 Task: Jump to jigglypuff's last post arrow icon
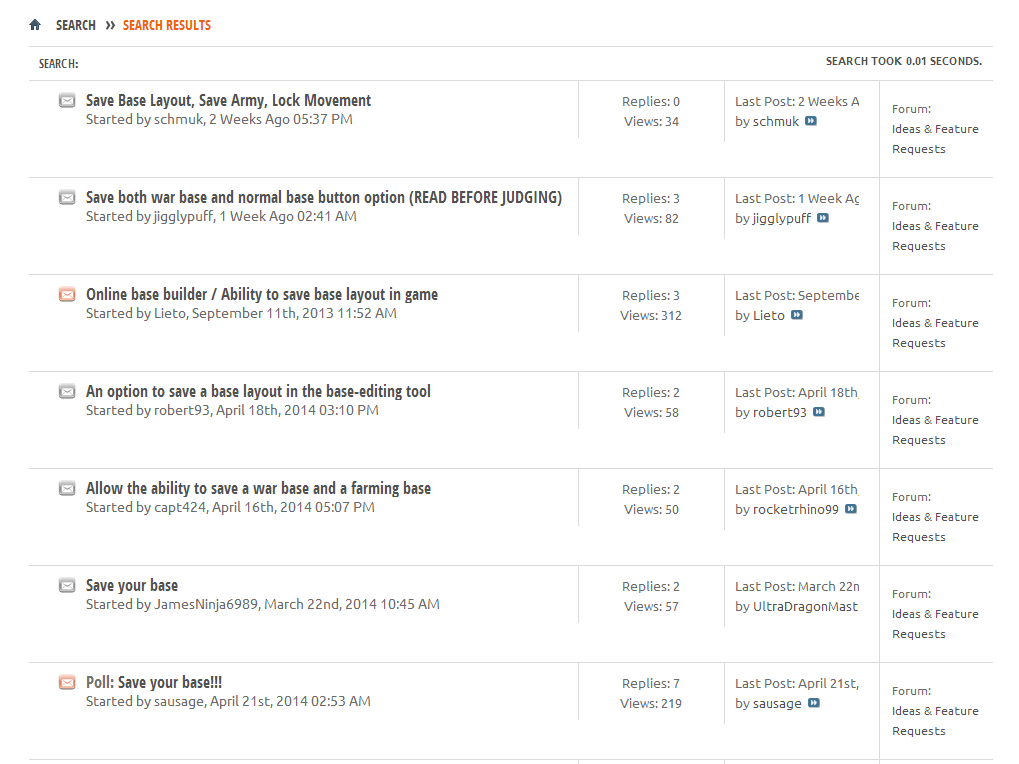(823, 218)
